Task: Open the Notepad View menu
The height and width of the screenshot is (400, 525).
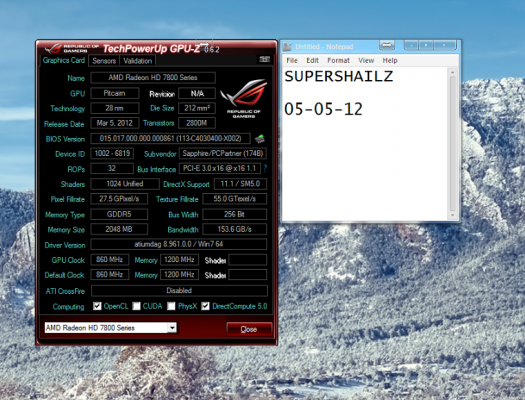Action: click(x=366, y=61)
